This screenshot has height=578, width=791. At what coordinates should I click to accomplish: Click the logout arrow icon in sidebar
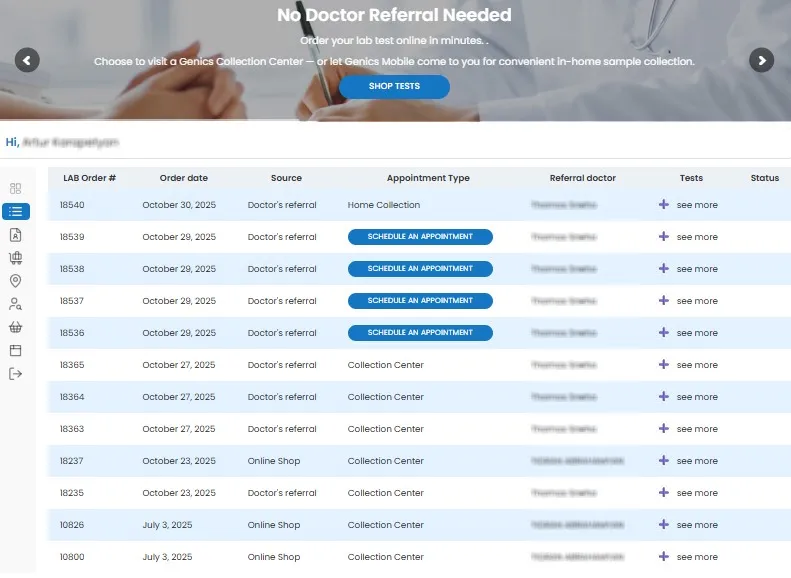tap(16, 374)
